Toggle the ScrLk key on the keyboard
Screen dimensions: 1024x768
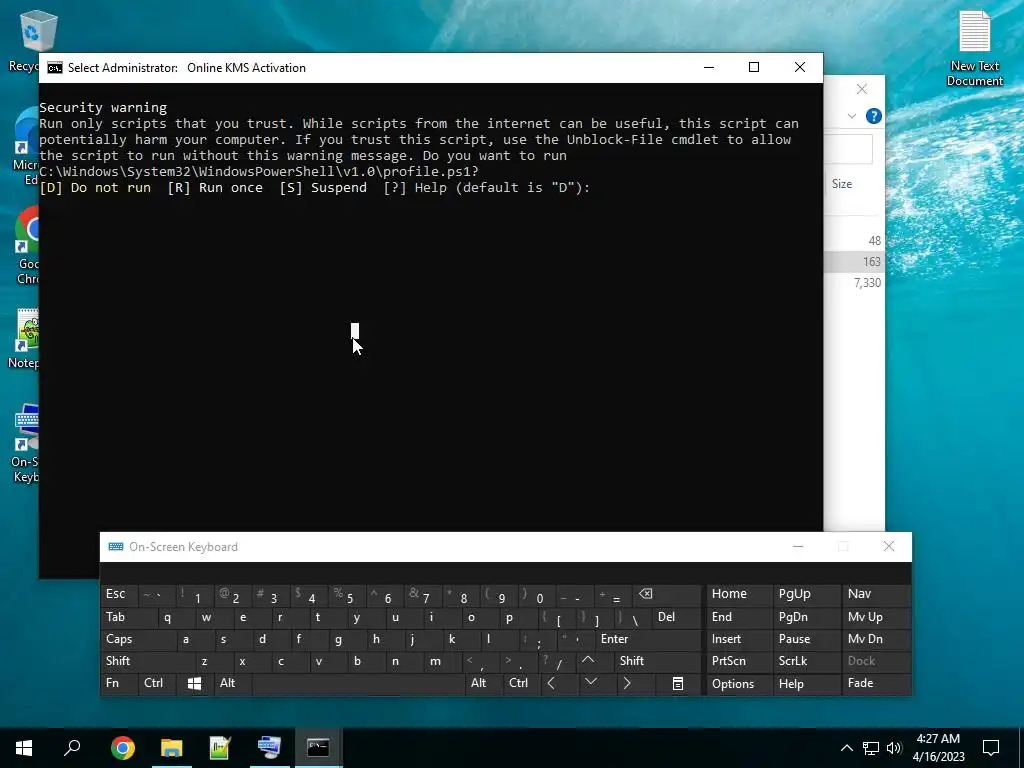[x=807, y=662]
